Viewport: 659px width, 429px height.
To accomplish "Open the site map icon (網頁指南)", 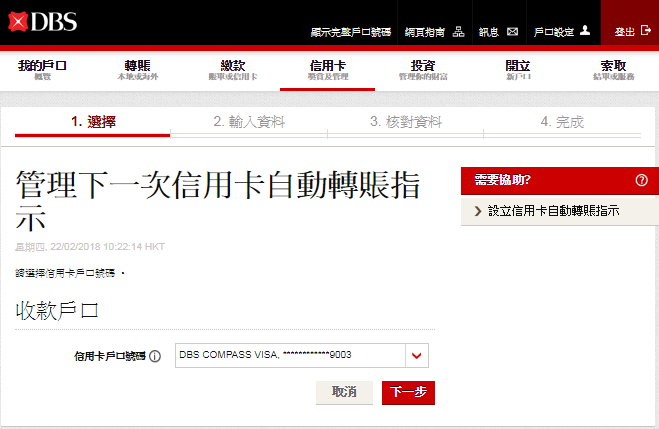I will coord(459,32).
